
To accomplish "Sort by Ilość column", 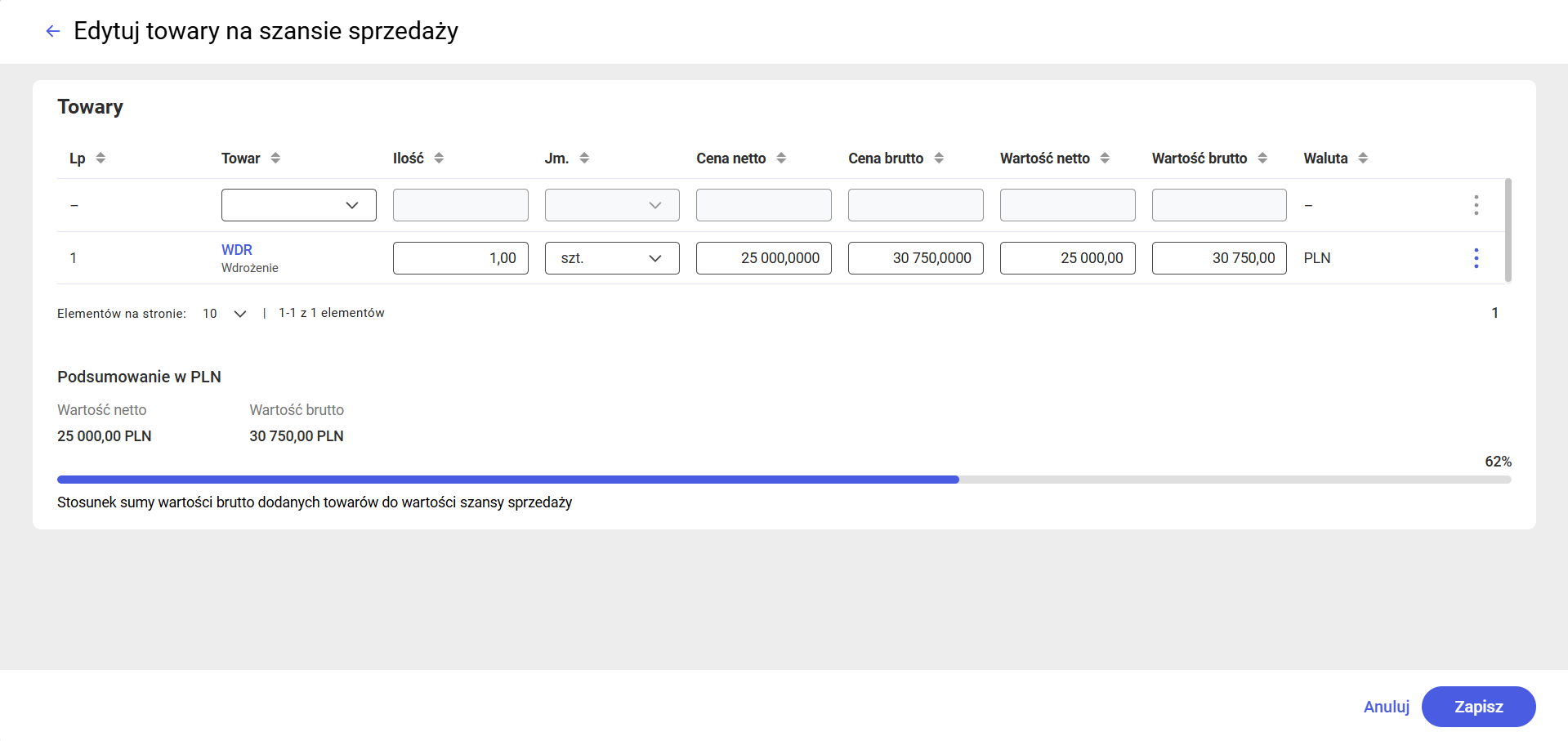I will [x=439, y=158].
